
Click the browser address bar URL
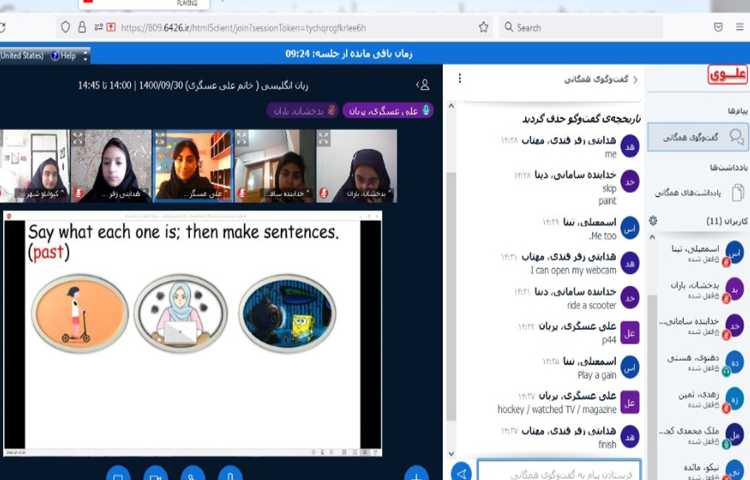tap(243, 28)
